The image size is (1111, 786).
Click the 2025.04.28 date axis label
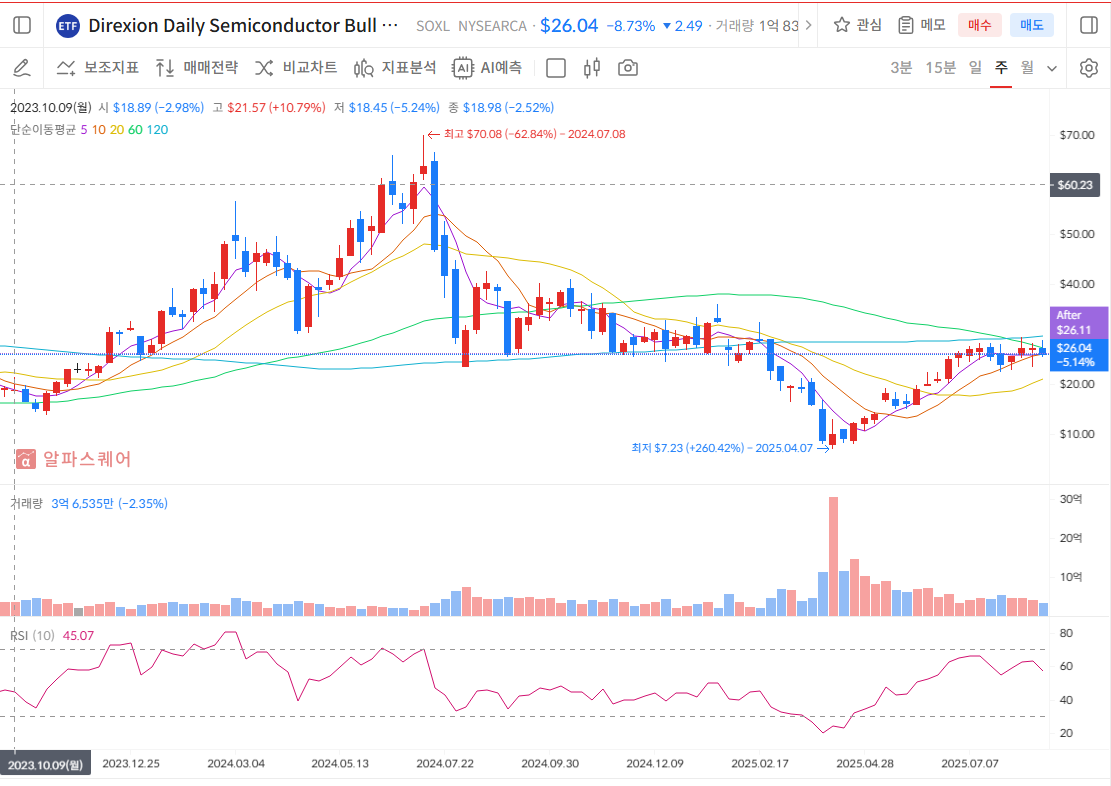point(864,764)
